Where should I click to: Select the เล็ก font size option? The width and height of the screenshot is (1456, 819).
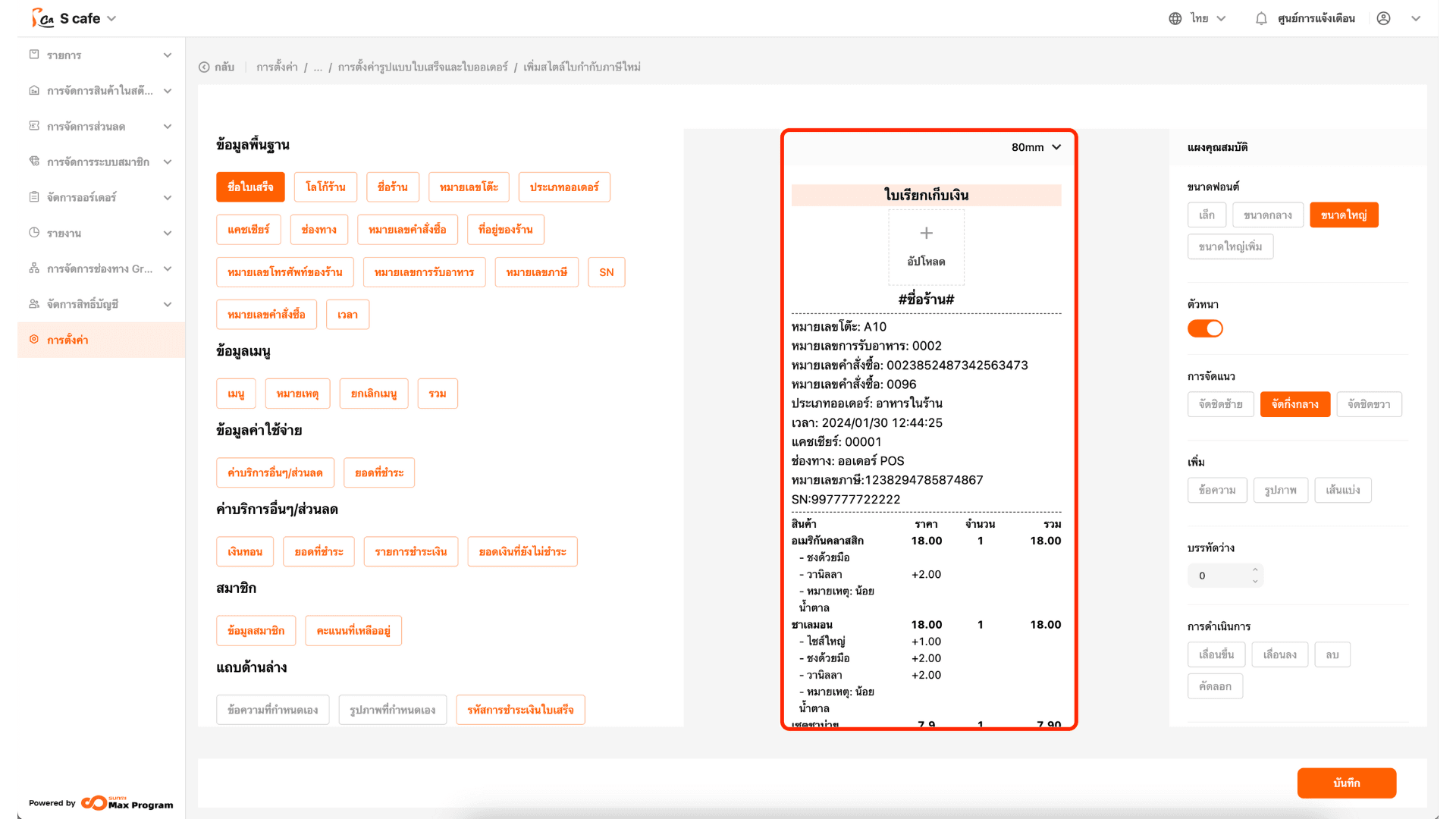pos(1207,215)
